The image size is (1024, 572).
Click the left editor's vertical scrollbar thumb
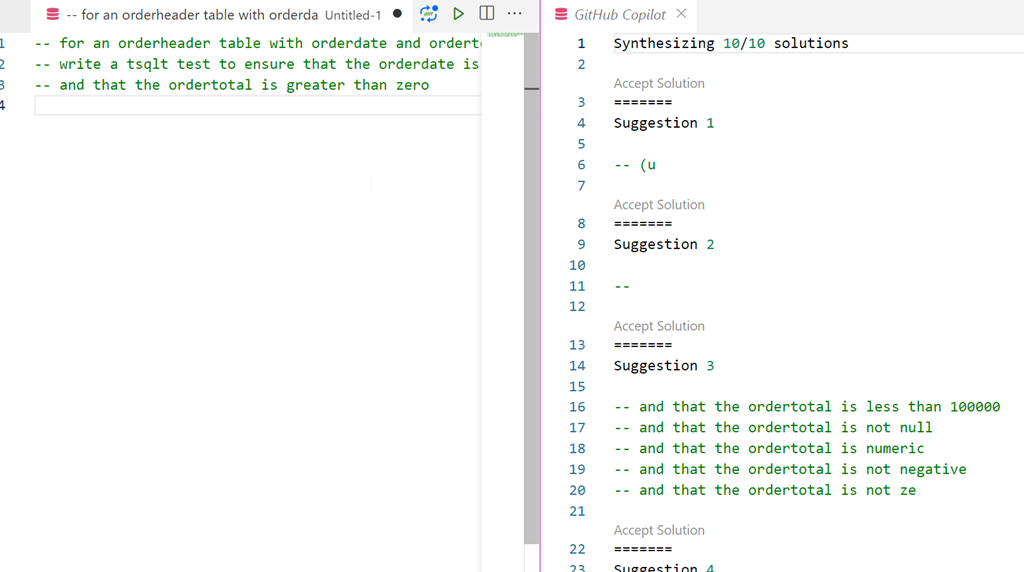[x=531, y=300]
